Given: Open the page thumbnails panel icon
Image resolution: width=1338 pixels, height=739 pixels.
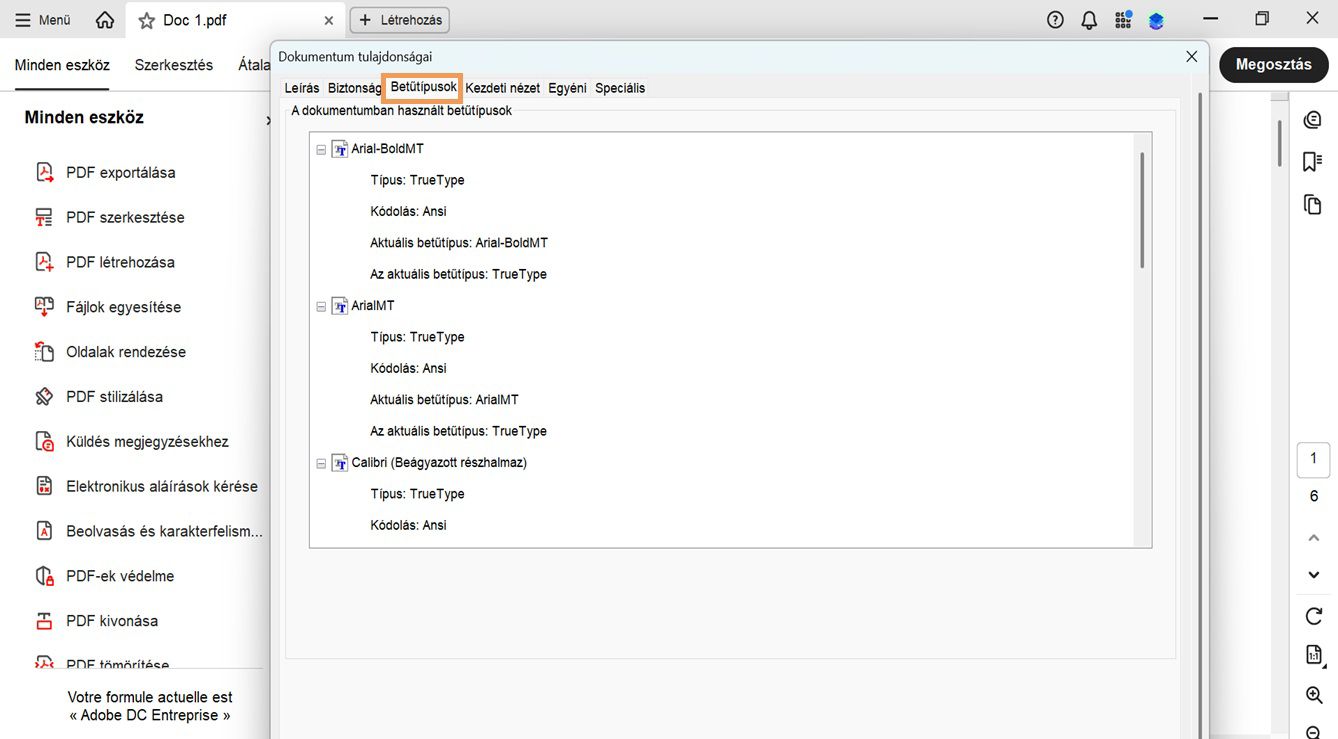Looking at the screenshot, I should pyautogui.click(x=1313, y=204).
